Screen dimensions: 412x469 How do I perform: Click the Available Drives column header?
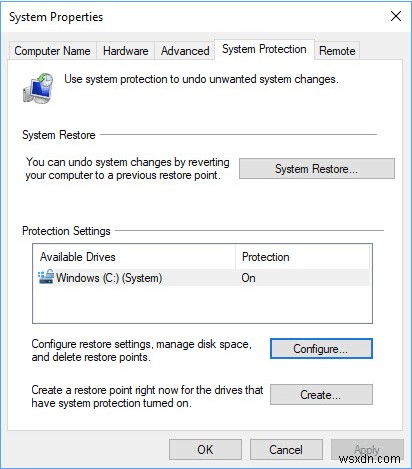point(135,257)
